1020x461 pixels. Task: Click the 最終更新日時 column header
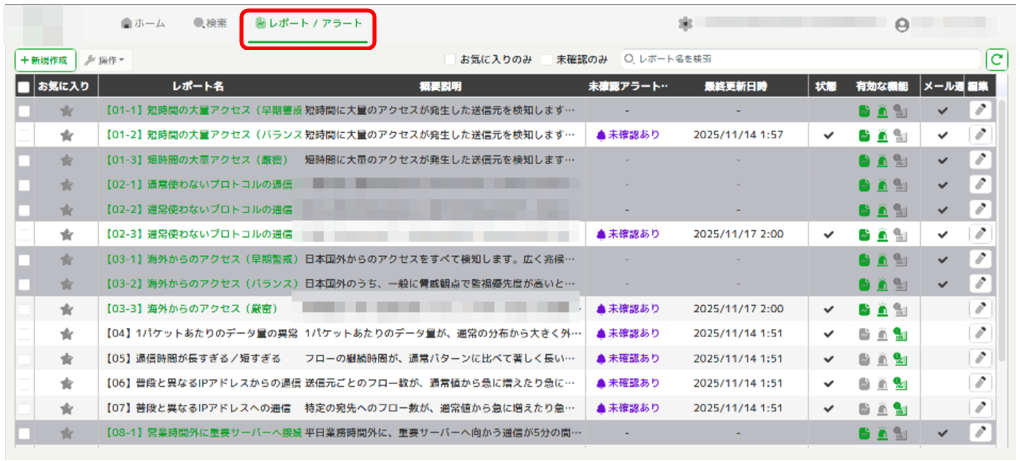tap(736, 86)
